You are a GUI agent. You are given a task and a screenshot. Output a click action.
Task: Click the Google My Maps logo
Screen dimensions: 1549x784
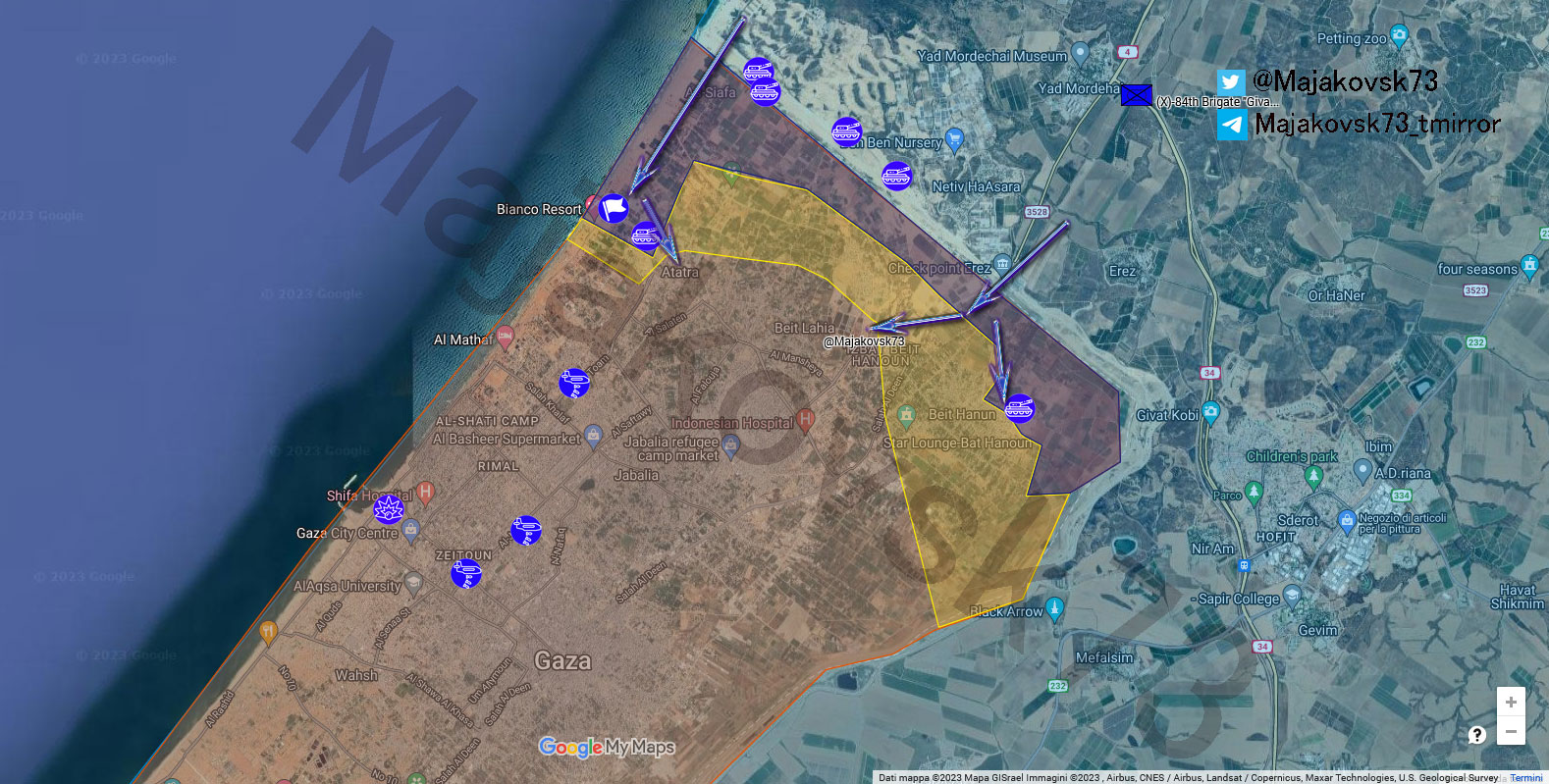click(x=607, y=748)
